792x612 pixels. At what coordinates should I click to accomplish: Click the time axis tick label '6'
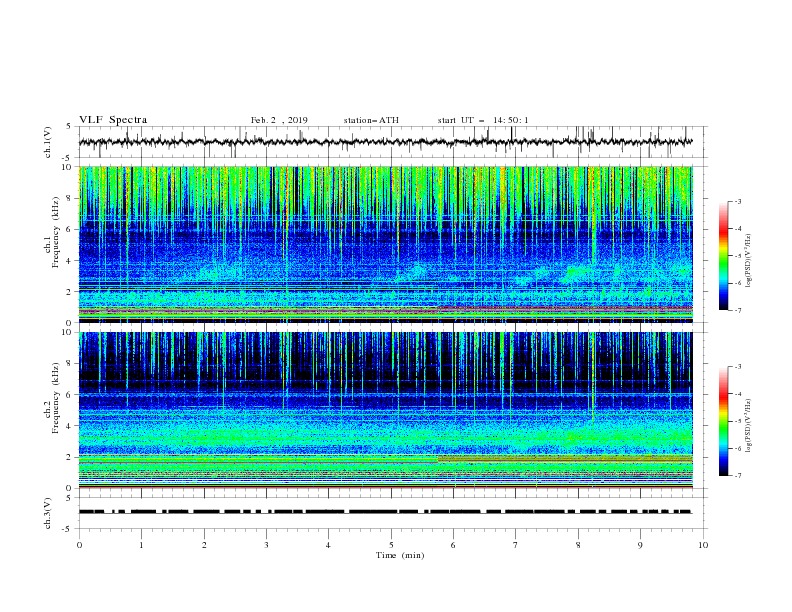click(453, 545)
